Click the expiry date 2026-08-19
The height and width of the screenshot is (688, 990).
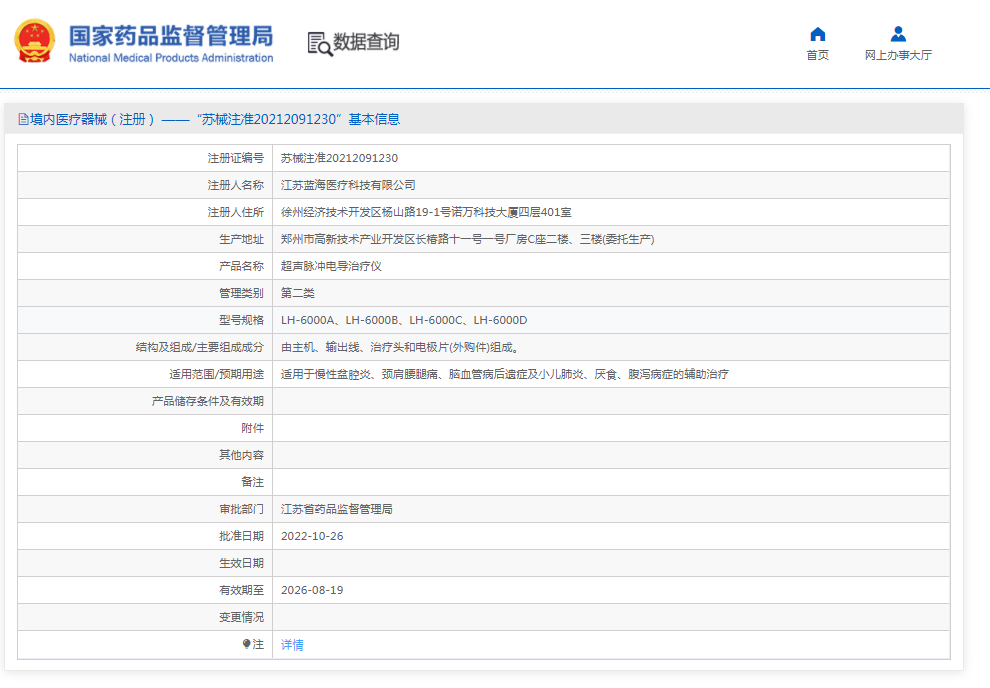pos(312,590)
